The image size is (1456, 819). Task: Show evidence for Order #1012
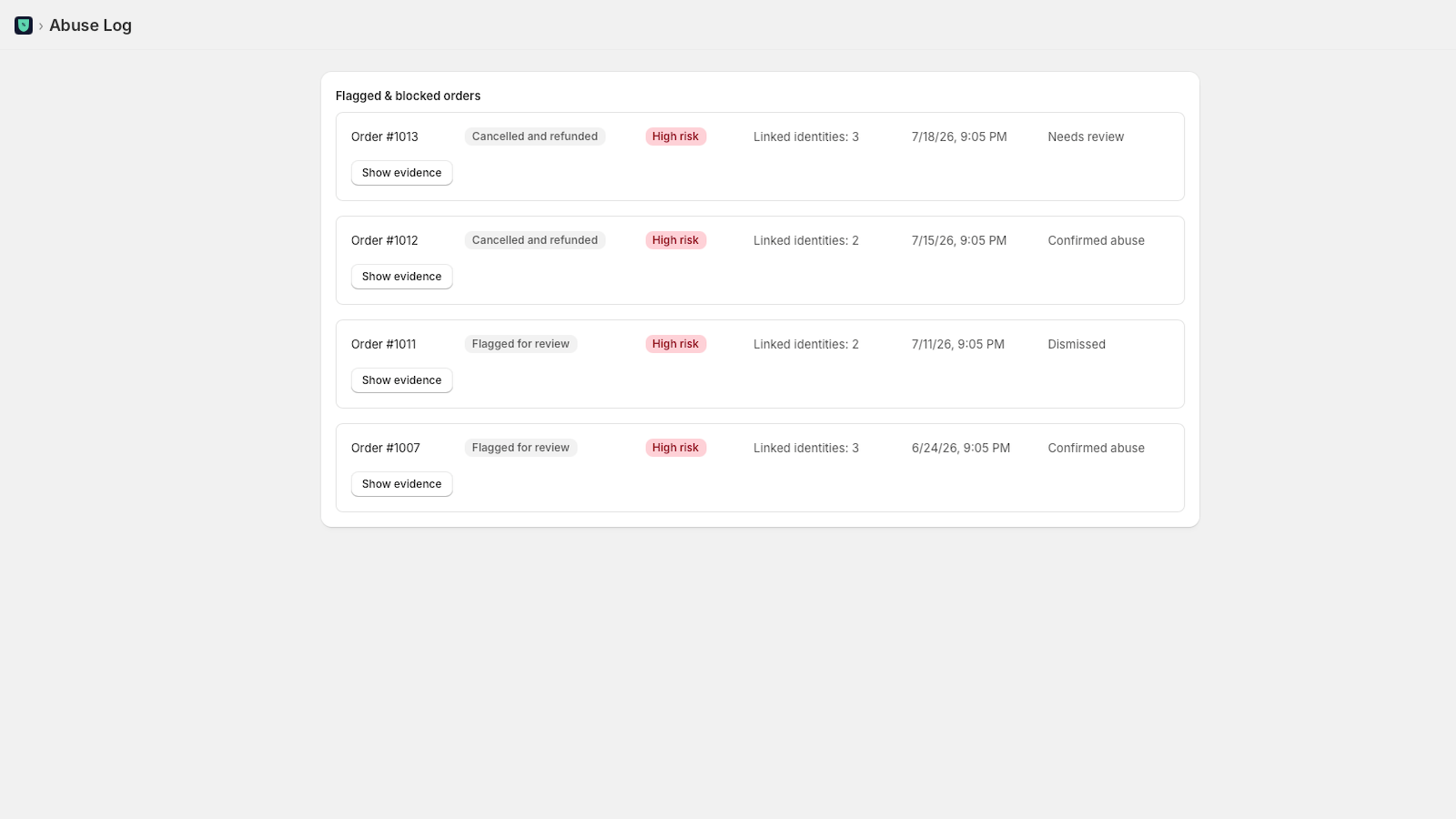401,277
